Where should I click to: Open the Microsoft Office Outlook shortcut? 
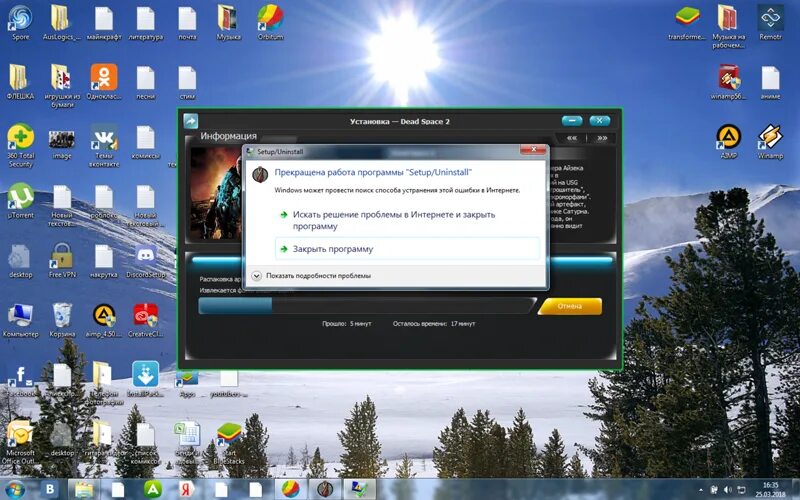point(18,442)
